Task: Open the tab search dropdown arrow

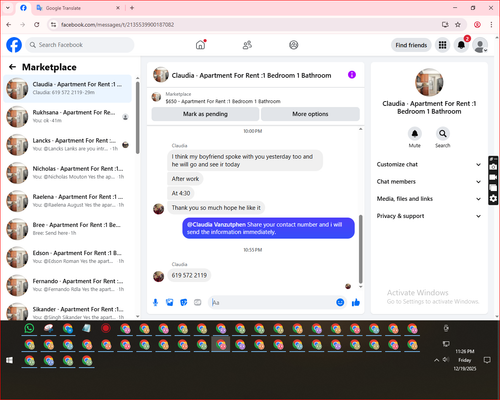Action: tap(8, 8)
